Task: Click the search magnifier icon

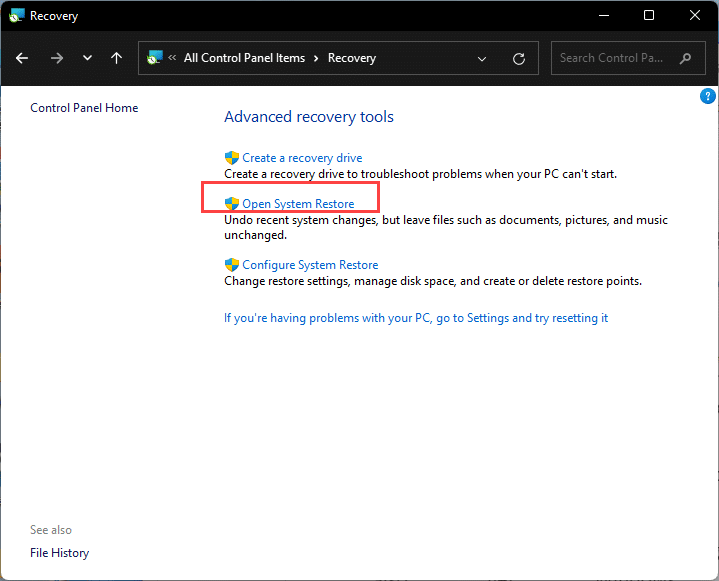Action: click(685, 58)
